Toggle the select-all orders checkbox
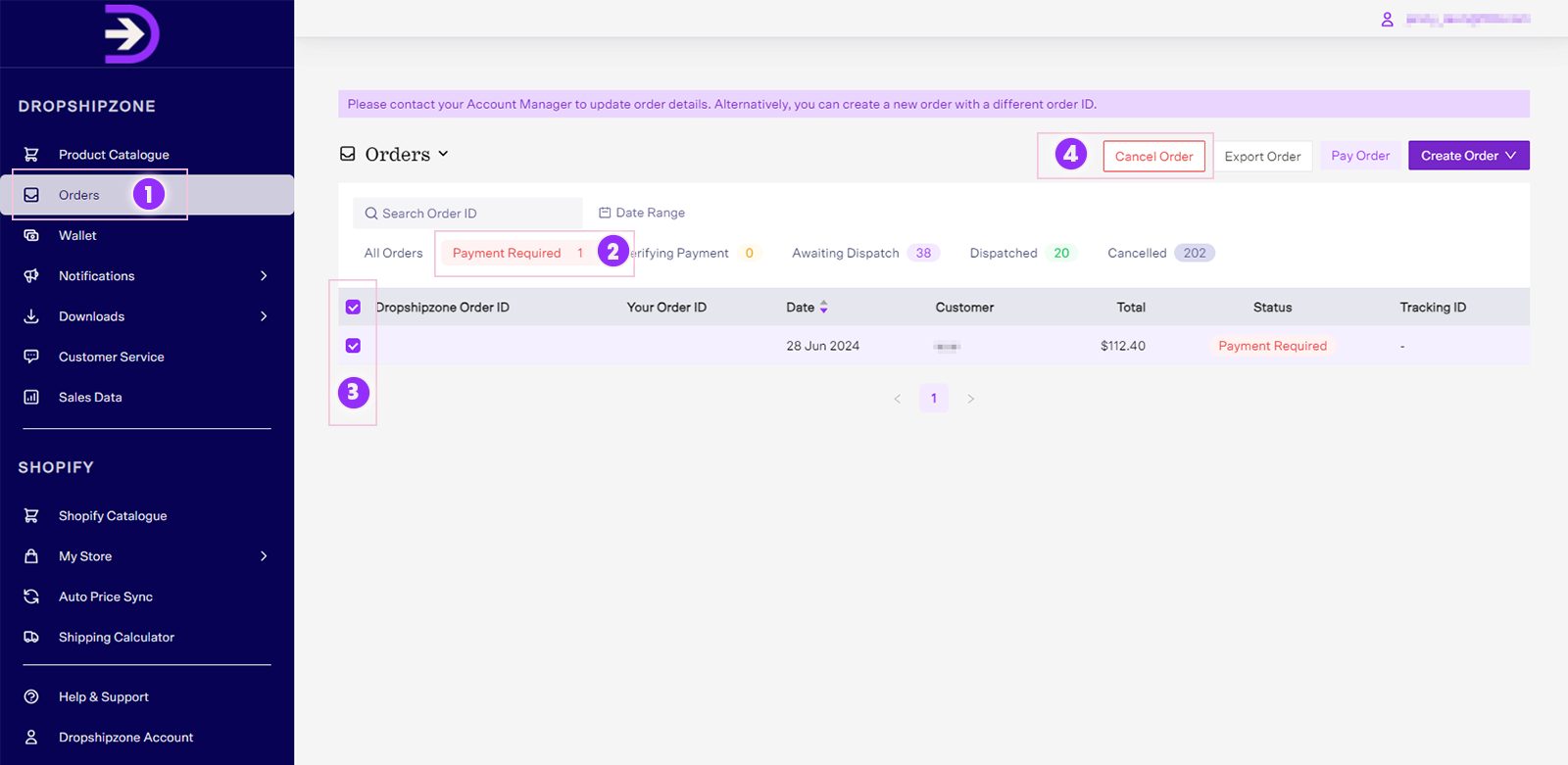This screenshot has width=1568, height=765. 354,308
